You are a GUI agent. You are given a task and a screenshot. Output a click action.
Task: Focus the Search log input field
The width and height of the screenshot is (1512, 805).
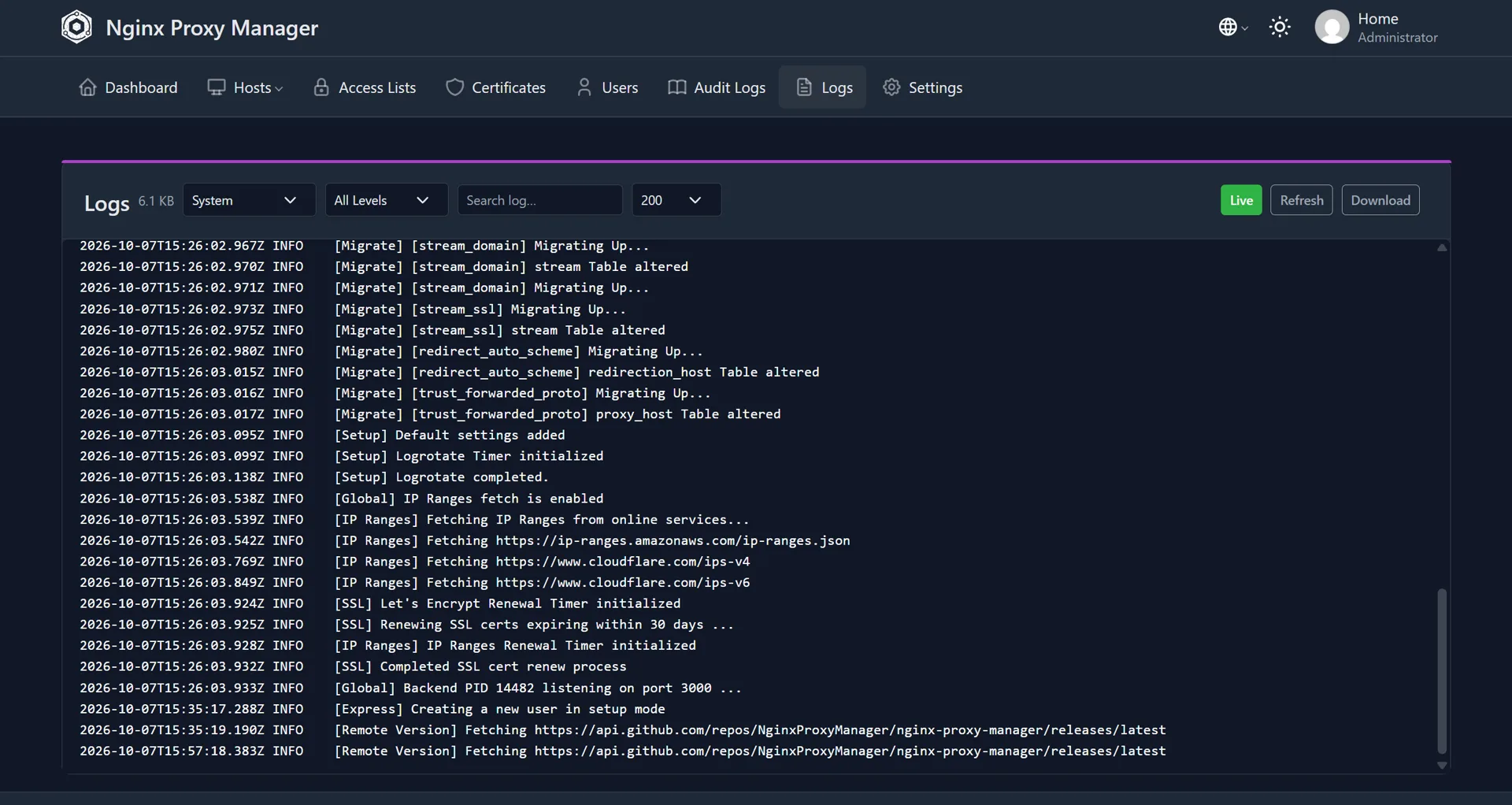540,200
